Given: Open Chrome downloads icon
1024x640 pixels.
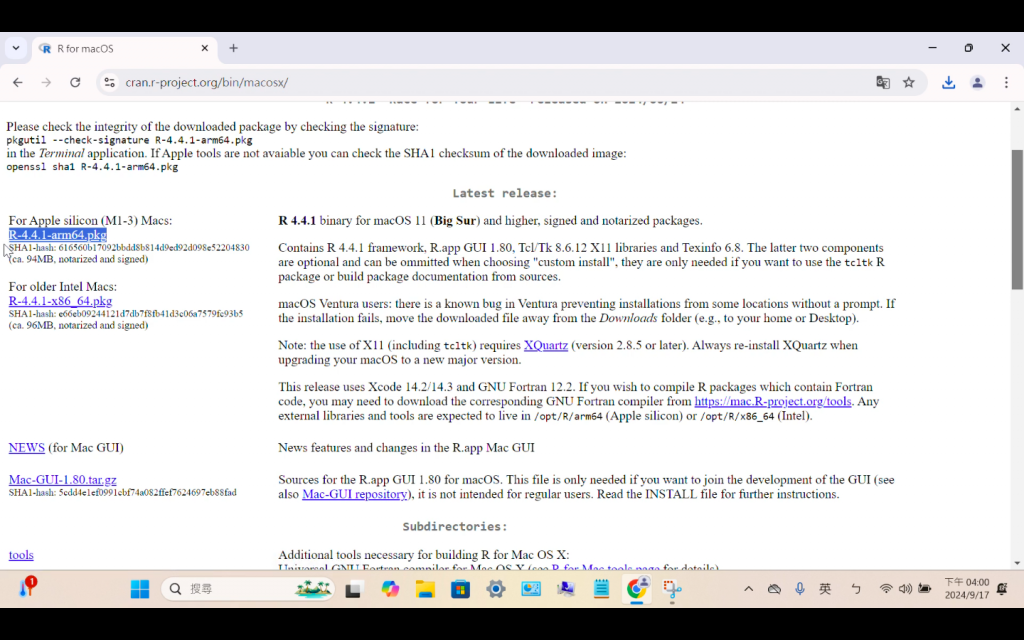Looking at the screenshot, I should coord(948,82).
